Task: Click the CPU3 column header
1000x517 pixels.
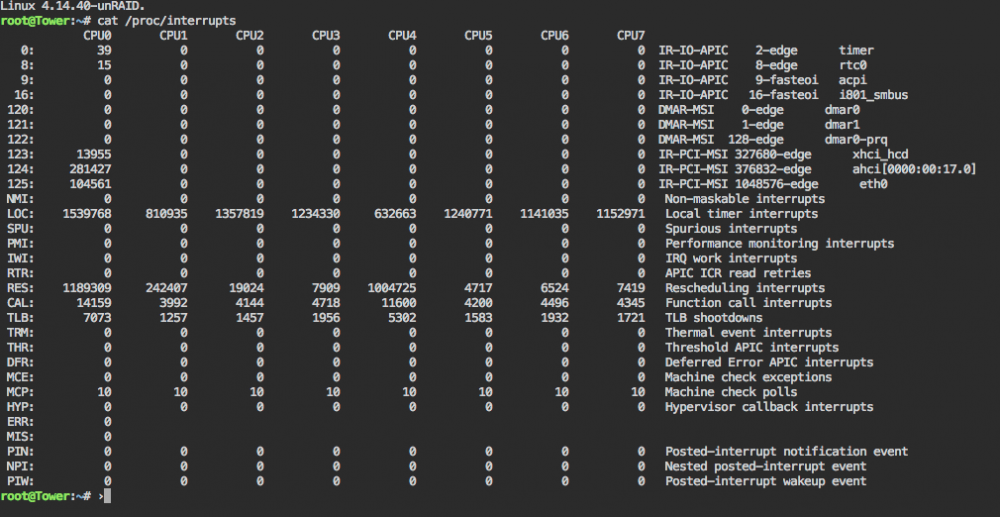Action: [x=325, y=36]
